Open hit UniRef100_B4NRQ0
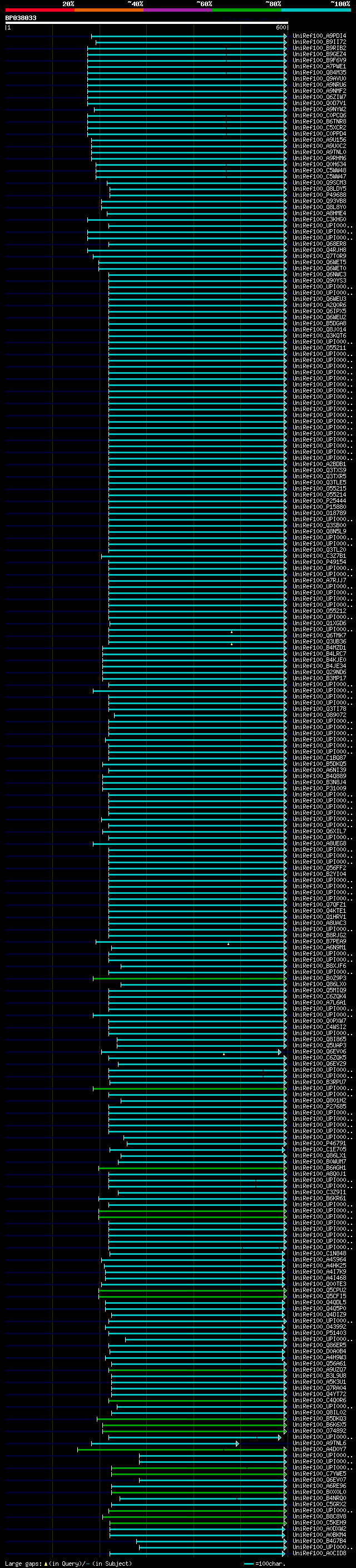 coord(319,1498)
